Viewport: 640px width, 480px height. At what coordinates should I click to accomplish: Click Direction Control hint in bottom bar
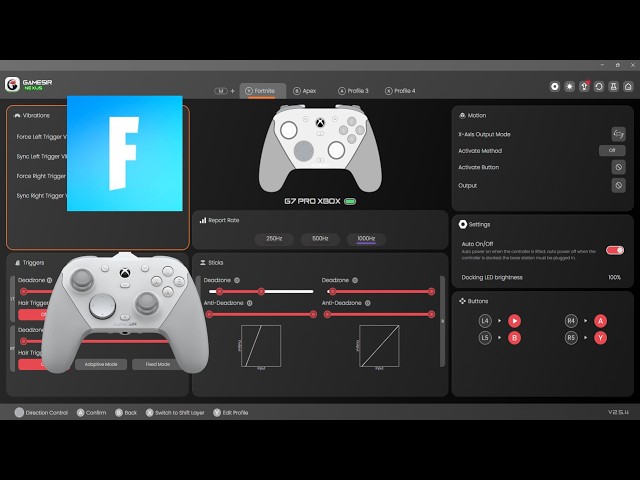point(41,413)
